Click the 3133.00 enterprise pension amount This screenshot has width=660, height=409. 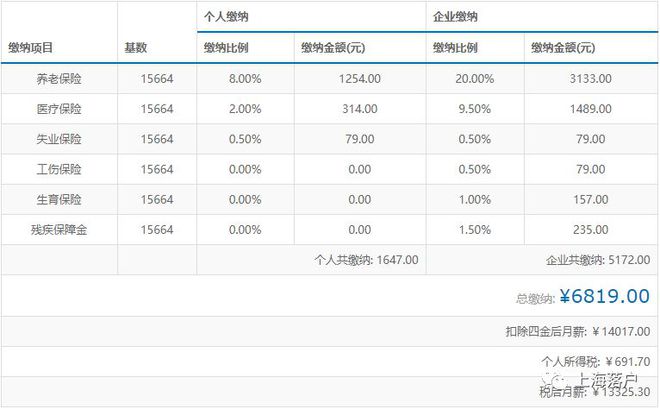591,79
